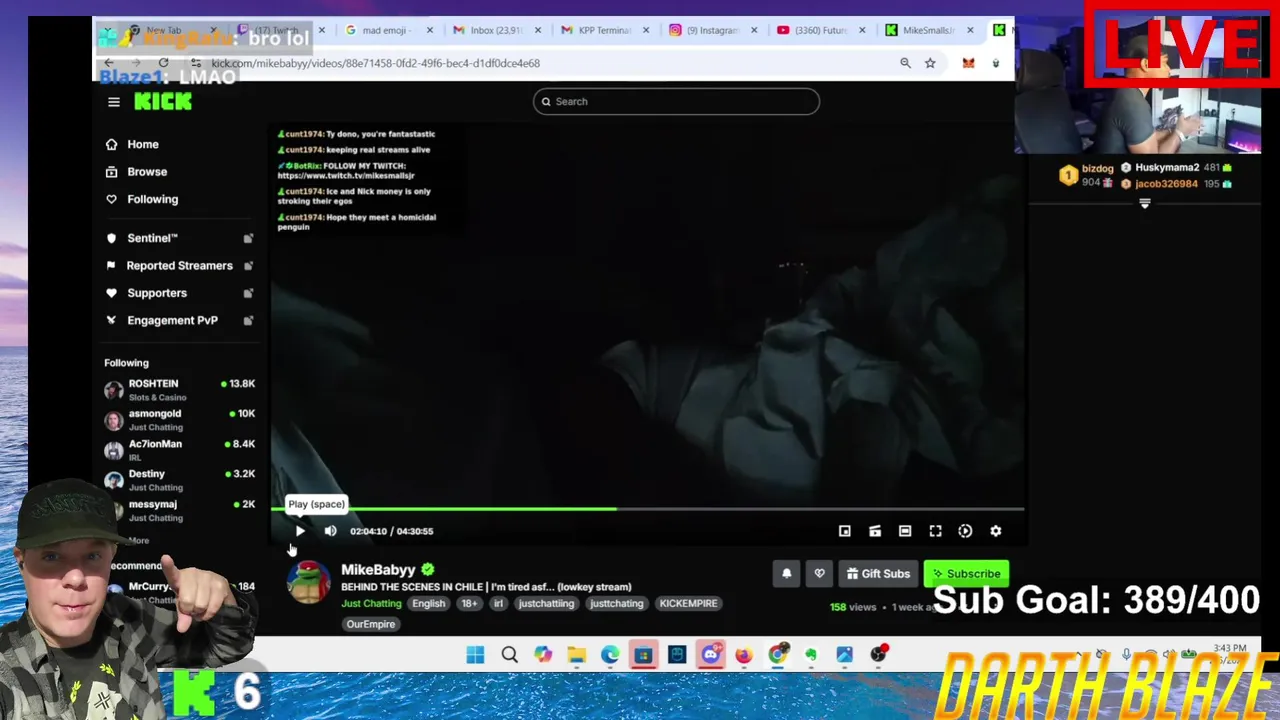
Task: Open File Explorer from taskbar
Action: (x=576, y=655)
